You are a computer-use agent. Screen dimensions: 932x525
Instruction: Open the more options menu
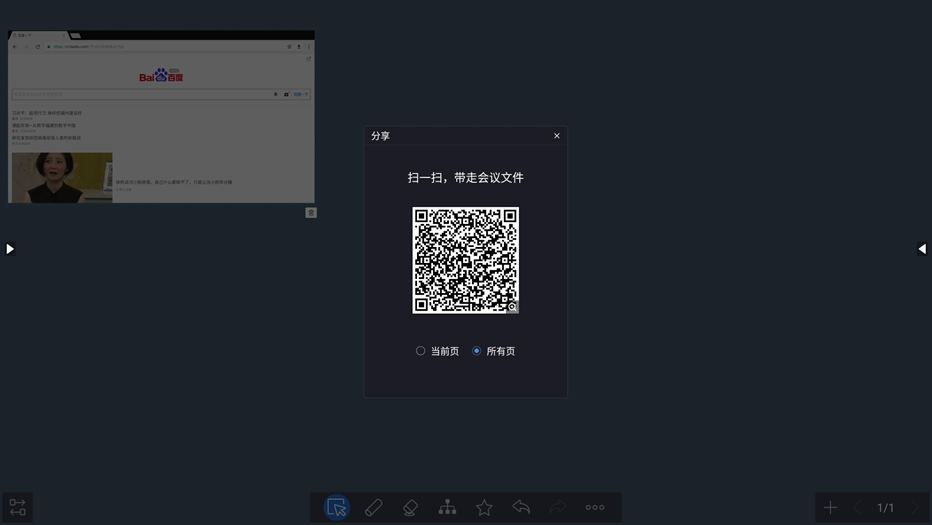click(x=595, y=507)
